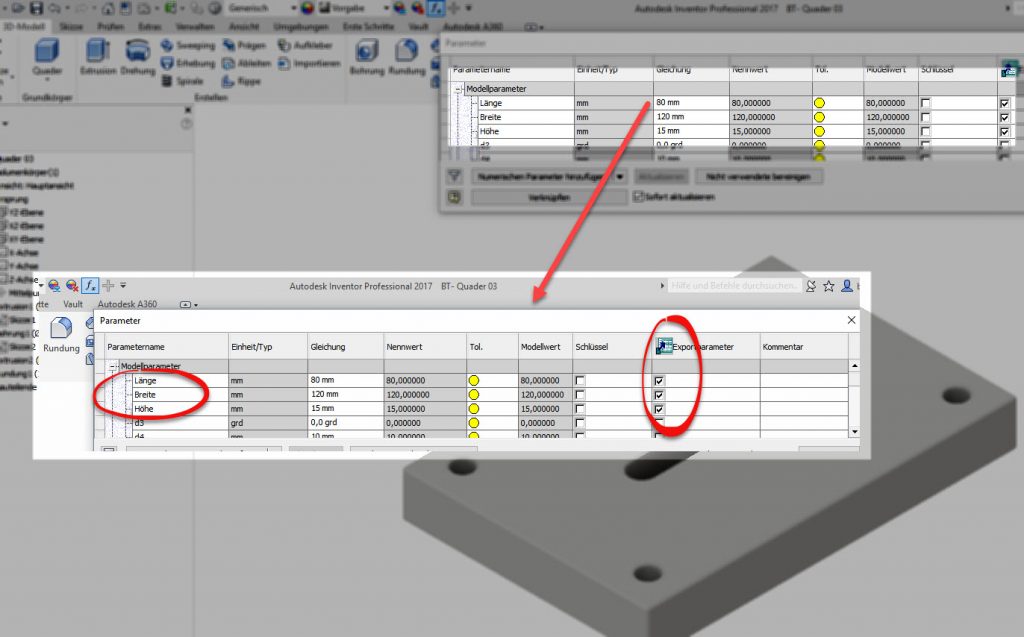Toggle the 'Sofort aktualisieren' checkbox
Screen dimensions: 1024x637
coord(638,197)
